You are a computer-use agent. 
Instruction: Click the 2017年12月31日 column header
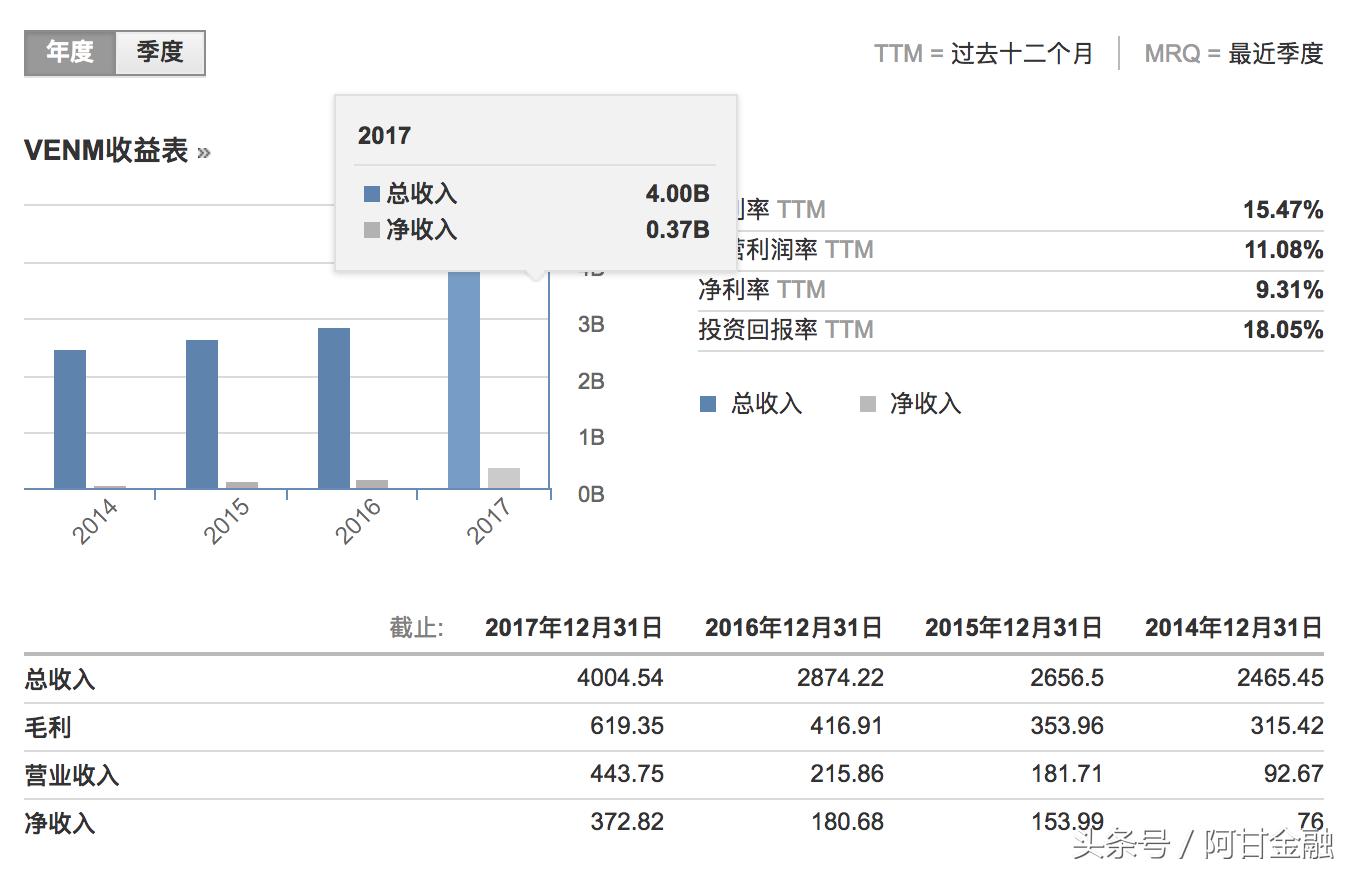point(574,628)
